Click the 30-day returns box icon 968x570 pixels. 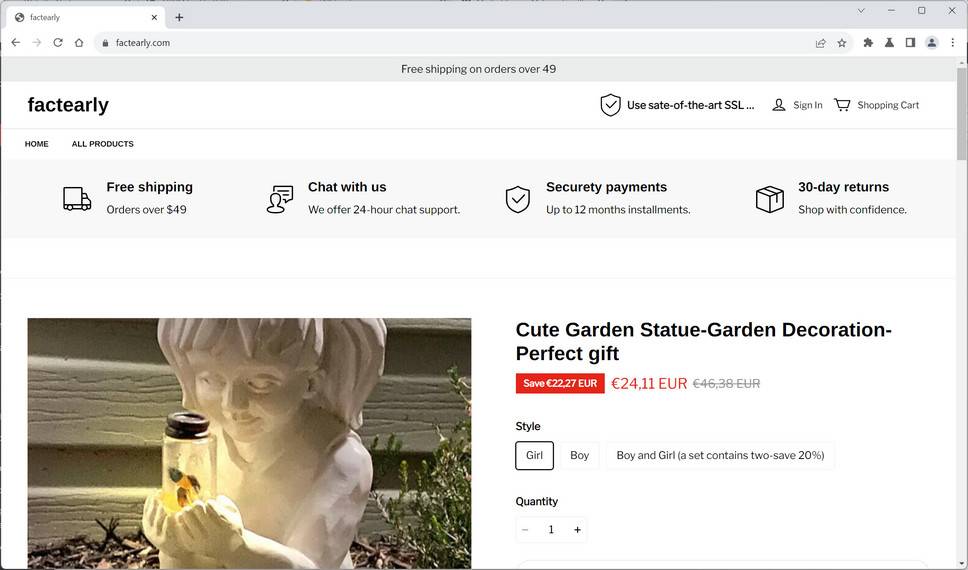click(770, 199)
